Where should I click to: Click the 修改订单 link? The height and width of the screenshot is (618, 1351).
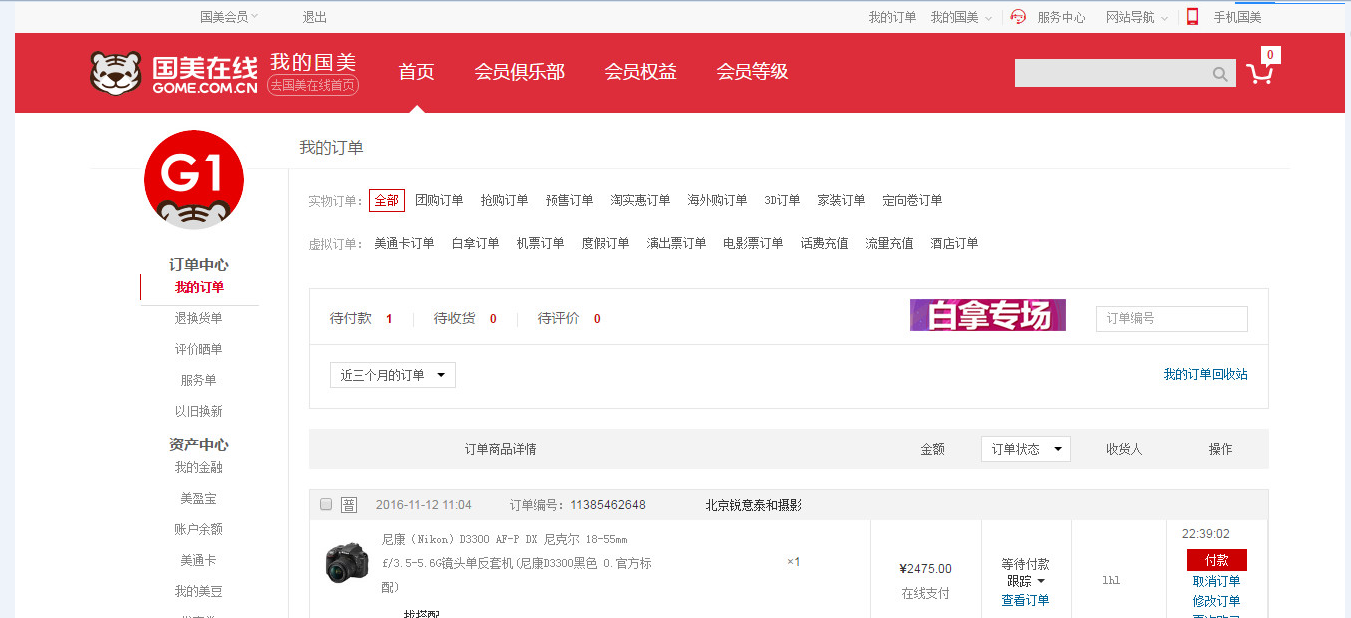click(x=1217, y=601)
